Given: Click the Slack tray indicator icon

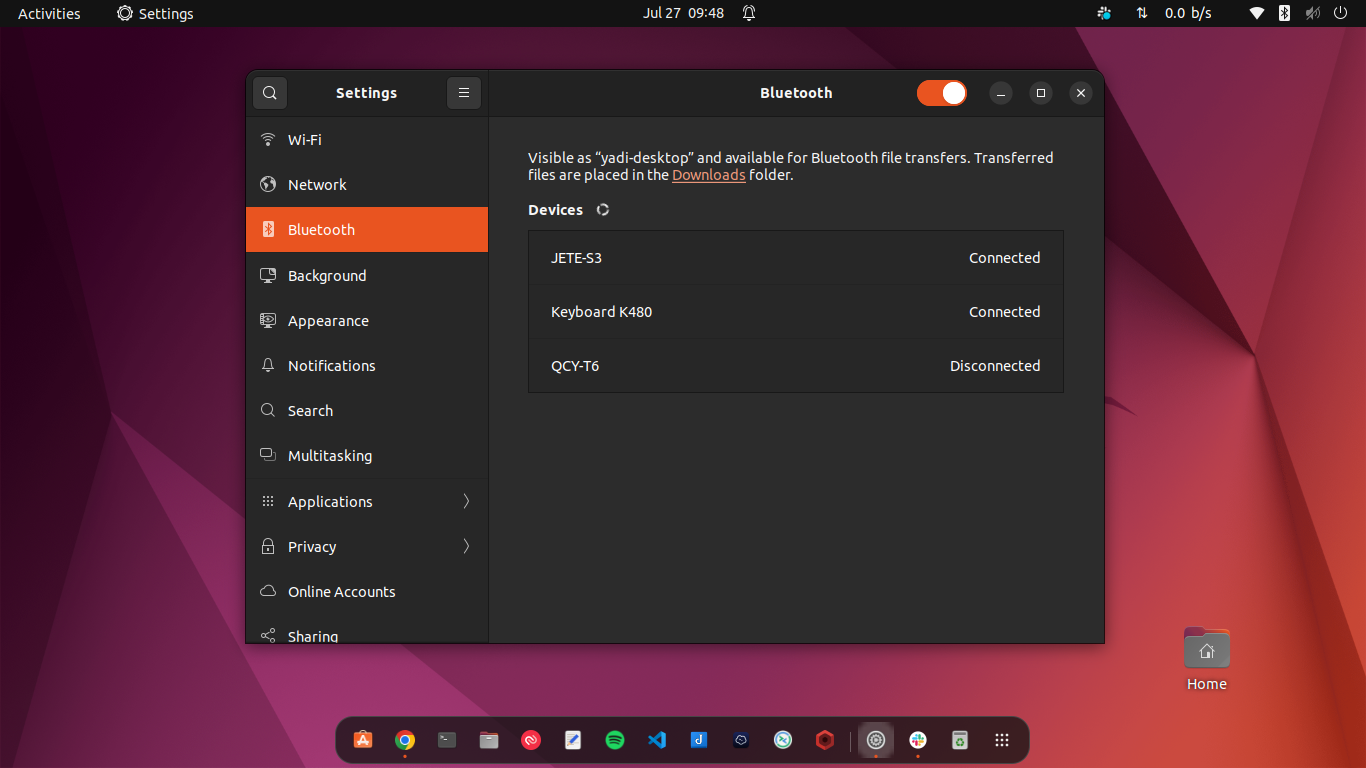Looking at the screenshot, I should (1104, 13).
